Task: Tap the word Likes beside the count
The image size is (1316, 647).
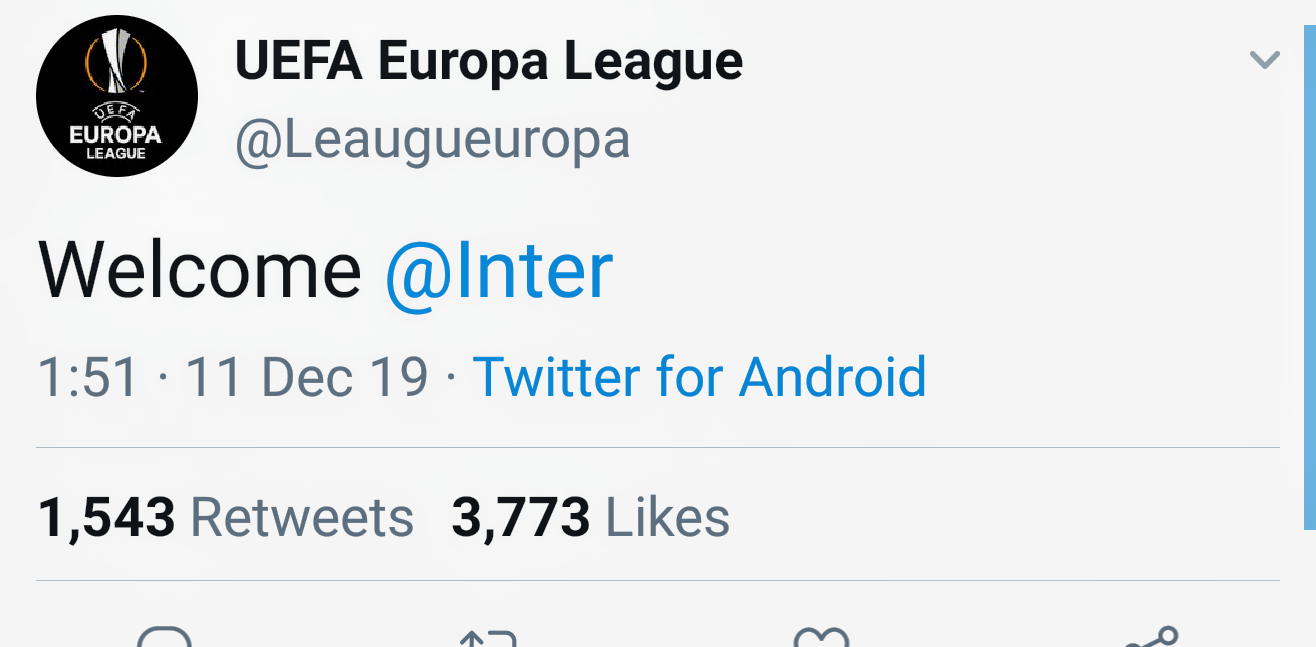Action: point(668,518)
